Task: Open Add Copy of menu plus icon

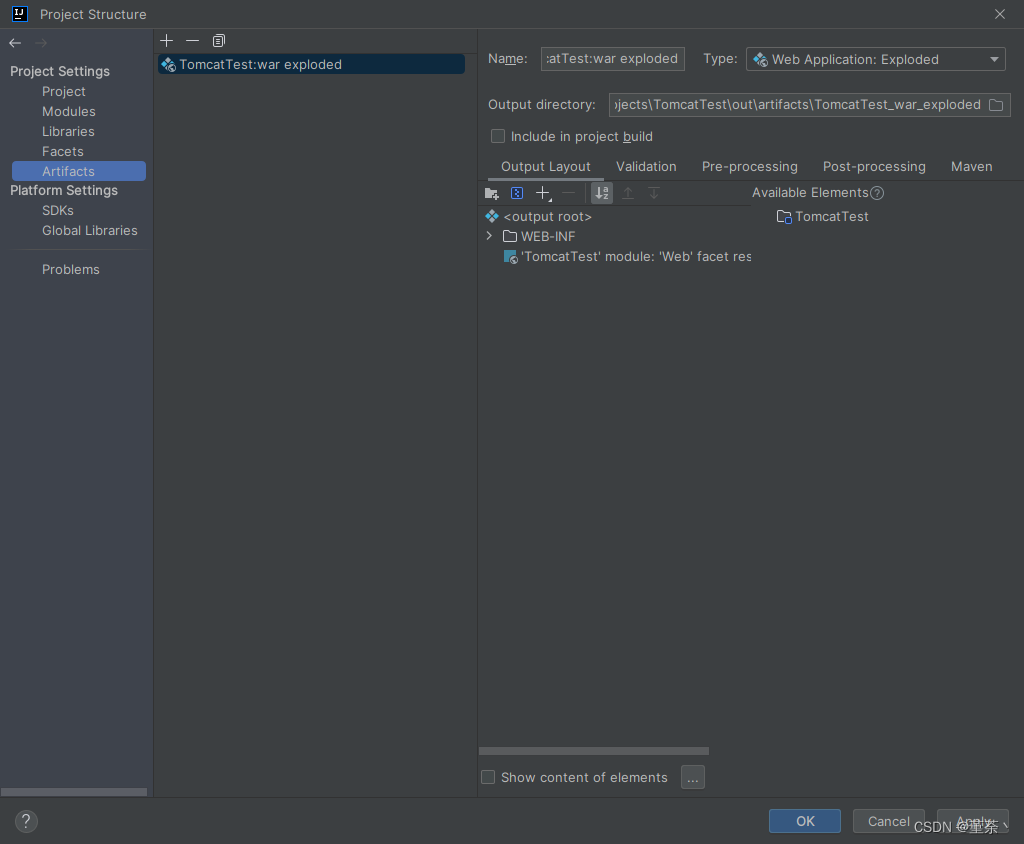Action: click(543, 193)
